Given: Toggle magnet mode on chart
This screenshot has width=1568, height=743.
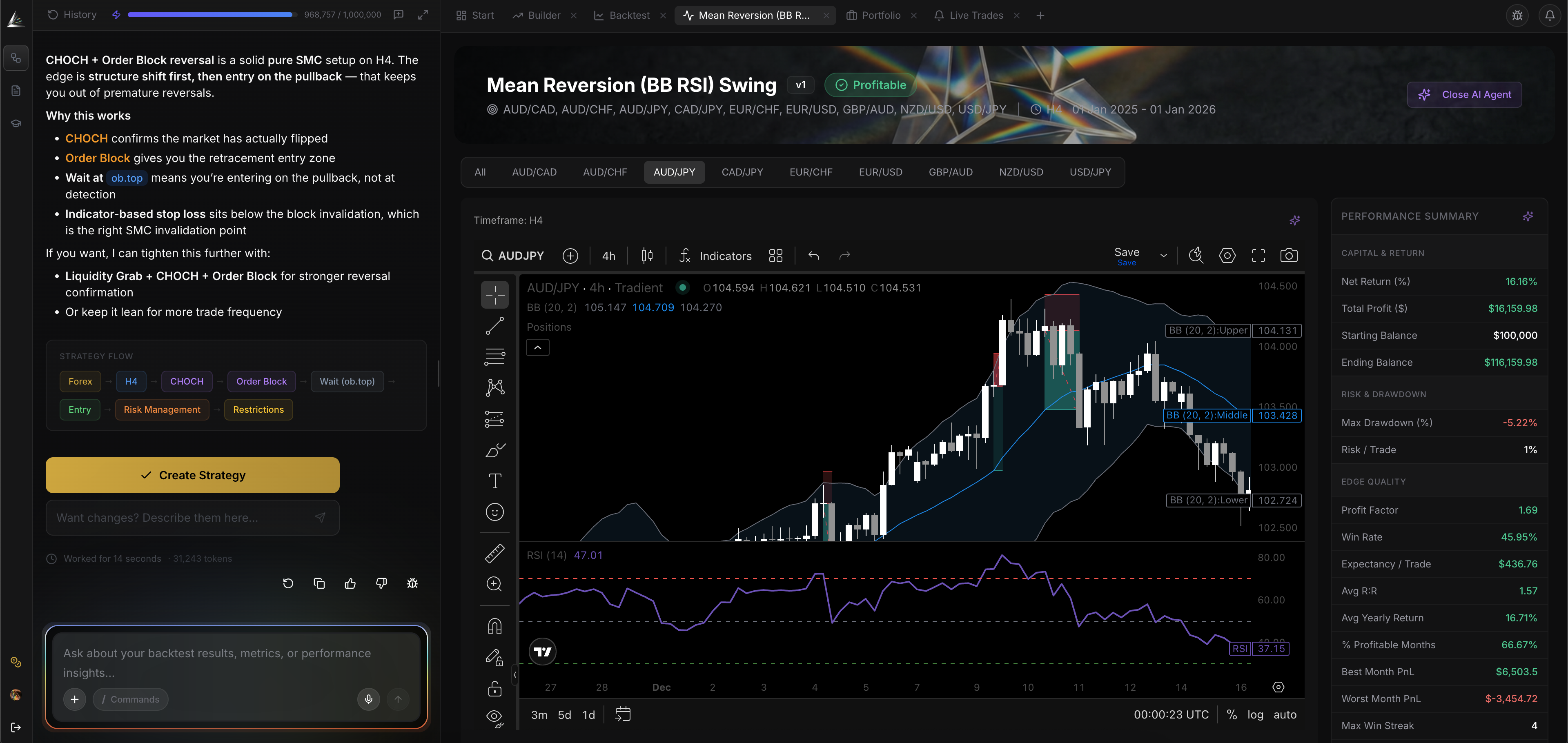Looking at the screenshot, I should pos(494,626).
